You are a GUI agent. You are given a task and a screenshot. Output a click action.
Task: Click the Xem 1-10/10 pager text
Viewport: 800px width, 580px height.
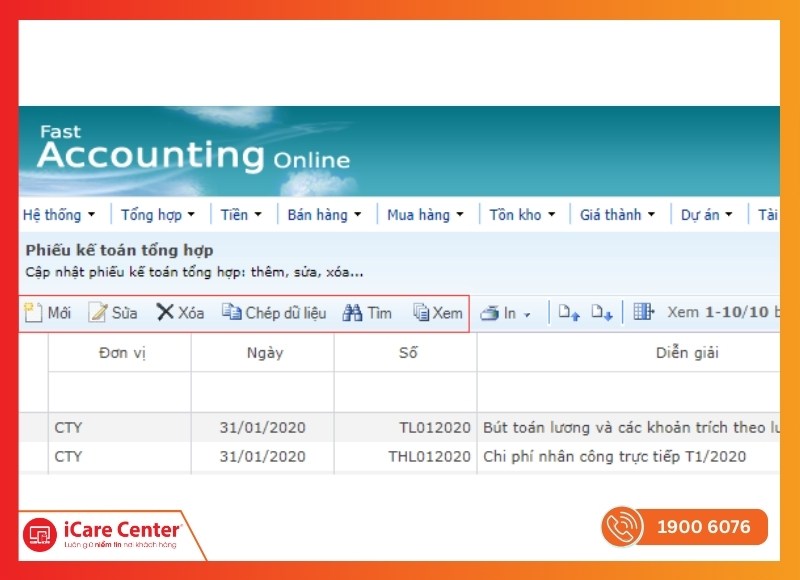pyautogui.click(x=718, y=312)
